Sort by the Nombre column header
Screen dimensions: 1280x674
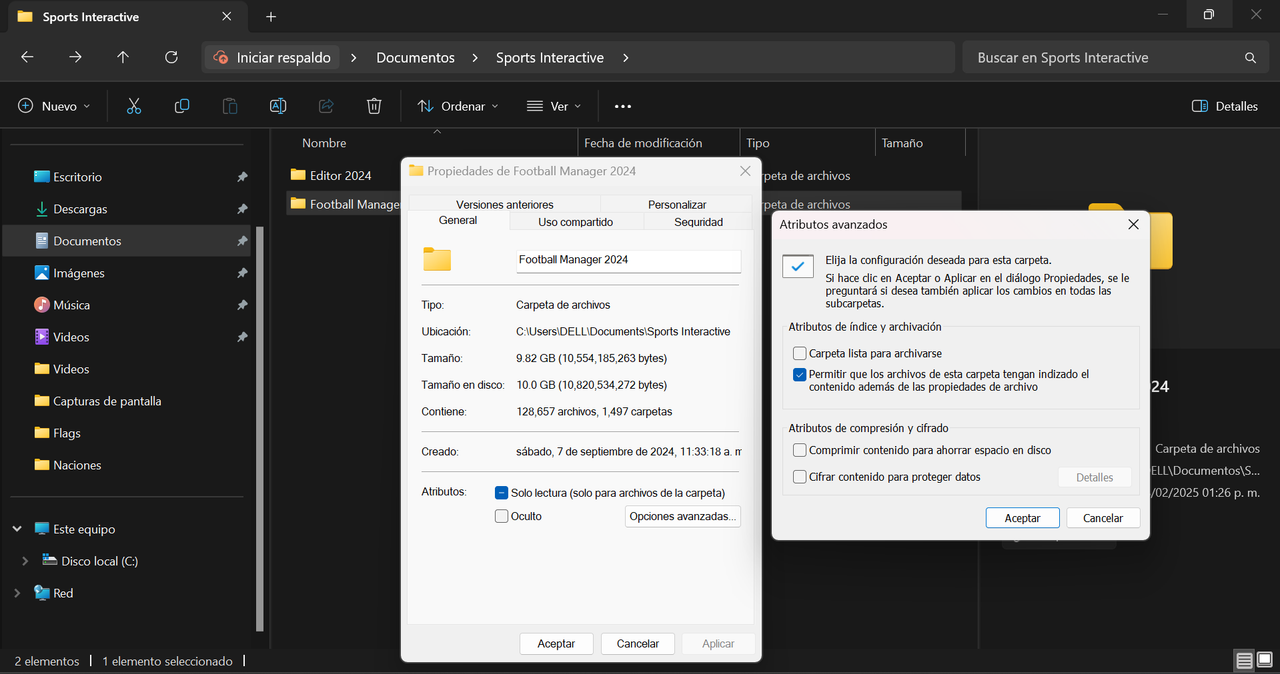(432, 143)
